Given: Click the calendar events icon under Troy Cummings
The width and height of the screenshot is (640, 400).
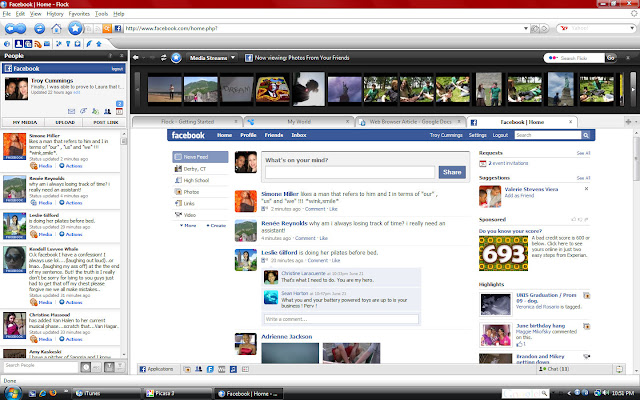Looking at the screenshot, I should pos(119,111).
